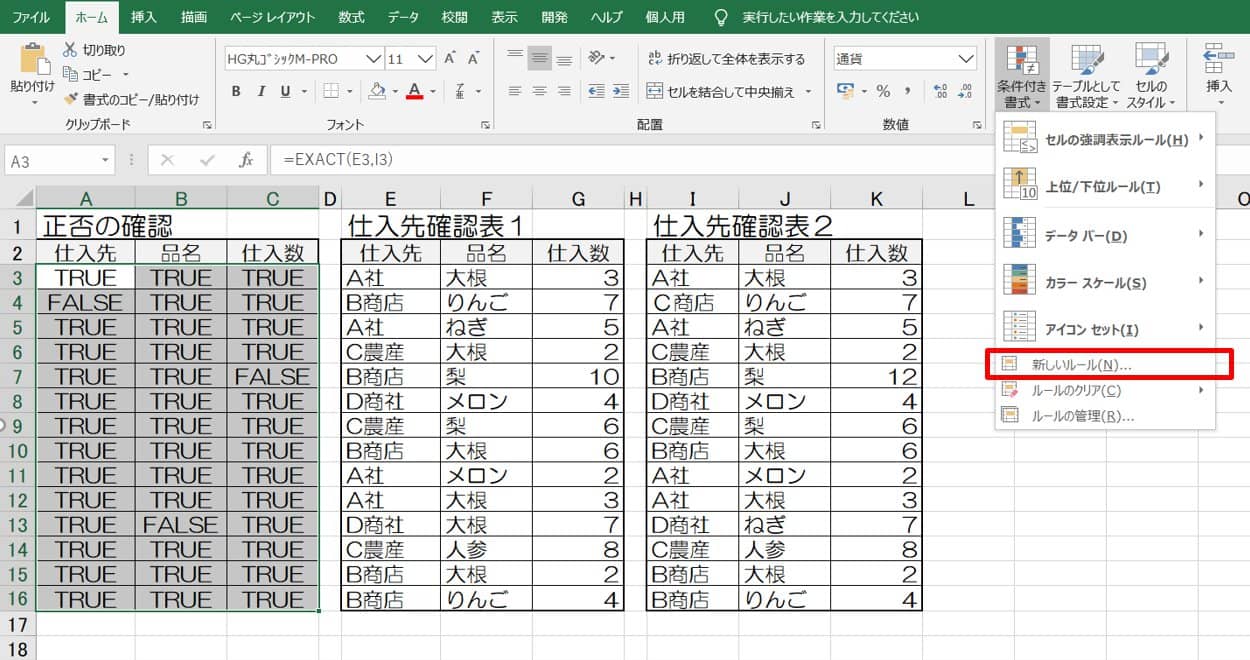Click the formula bar enter checkmark icon
This screenshot has width=1250, height=660.
(x=207, y=160)
